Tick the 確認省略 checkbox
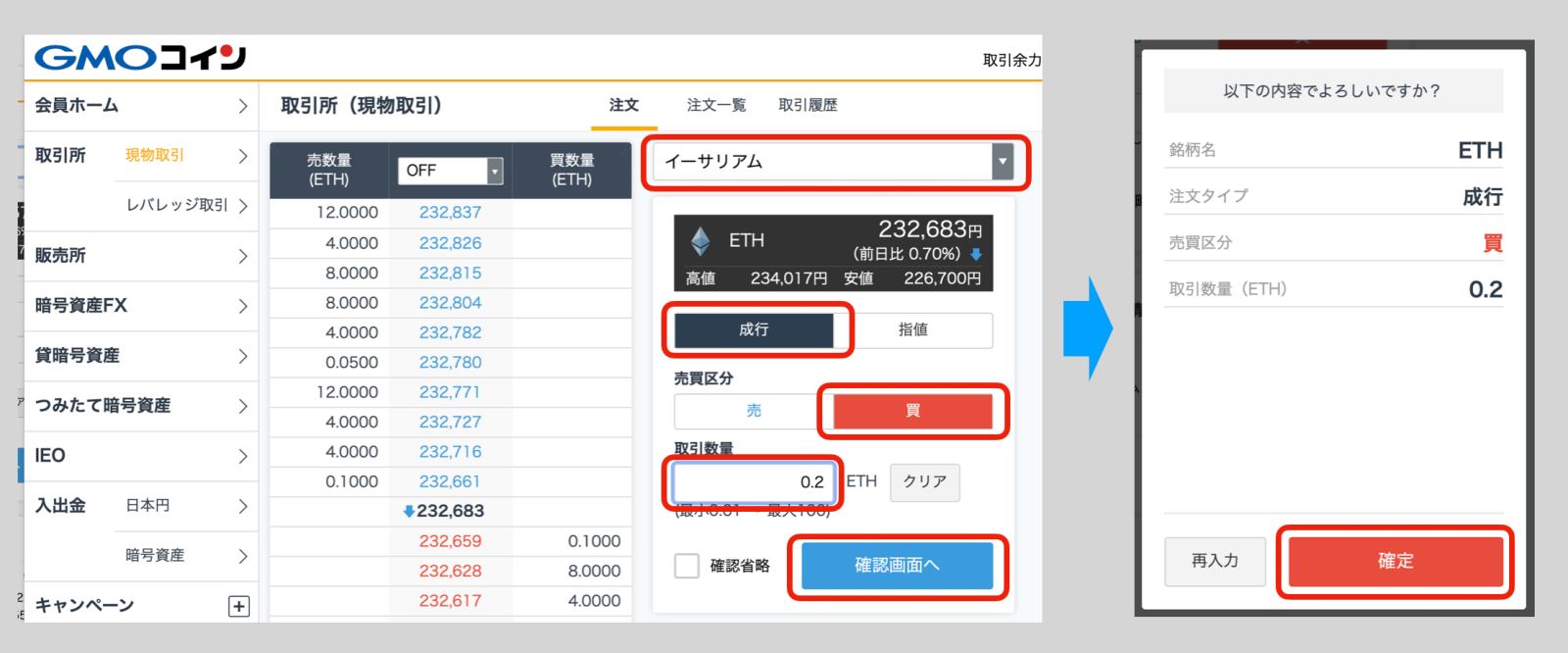 687,566
